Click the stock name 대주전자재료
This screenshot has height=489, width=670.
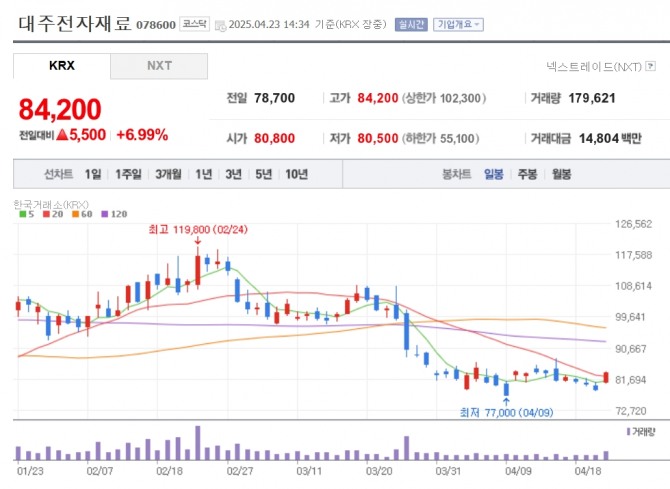point(75,24)
